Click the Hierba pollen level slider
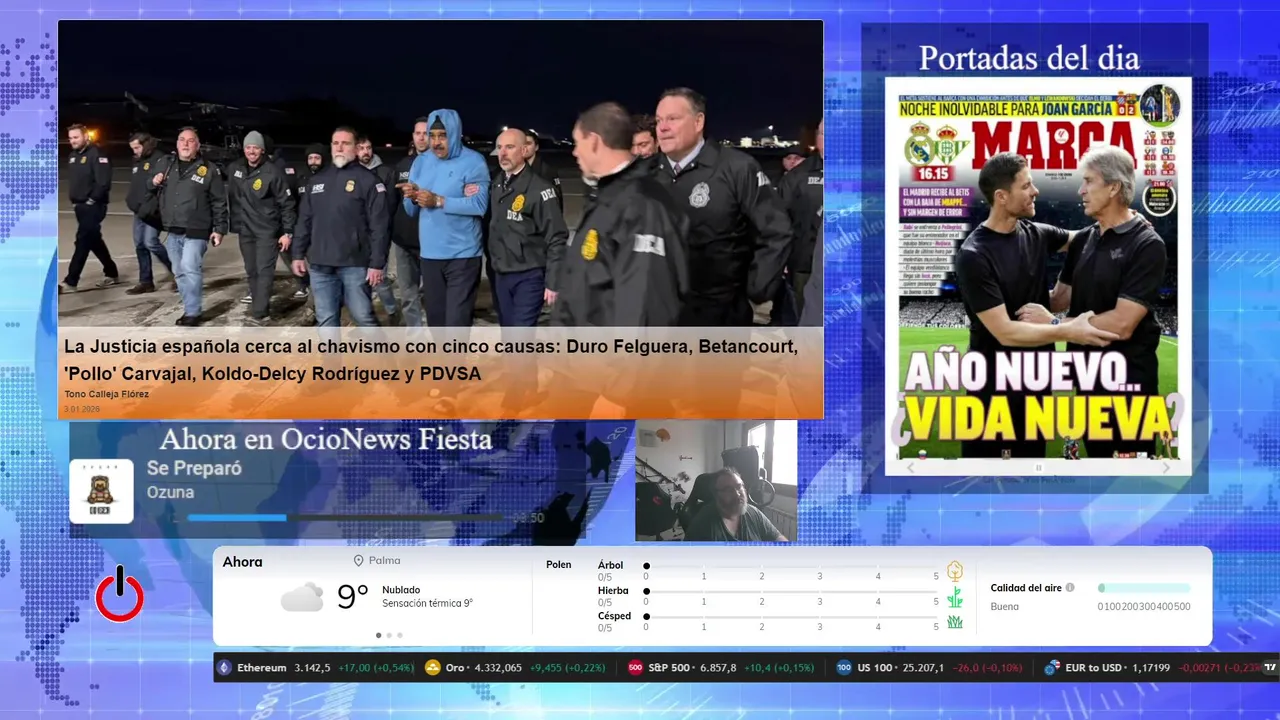 click(x=791, y=592)
